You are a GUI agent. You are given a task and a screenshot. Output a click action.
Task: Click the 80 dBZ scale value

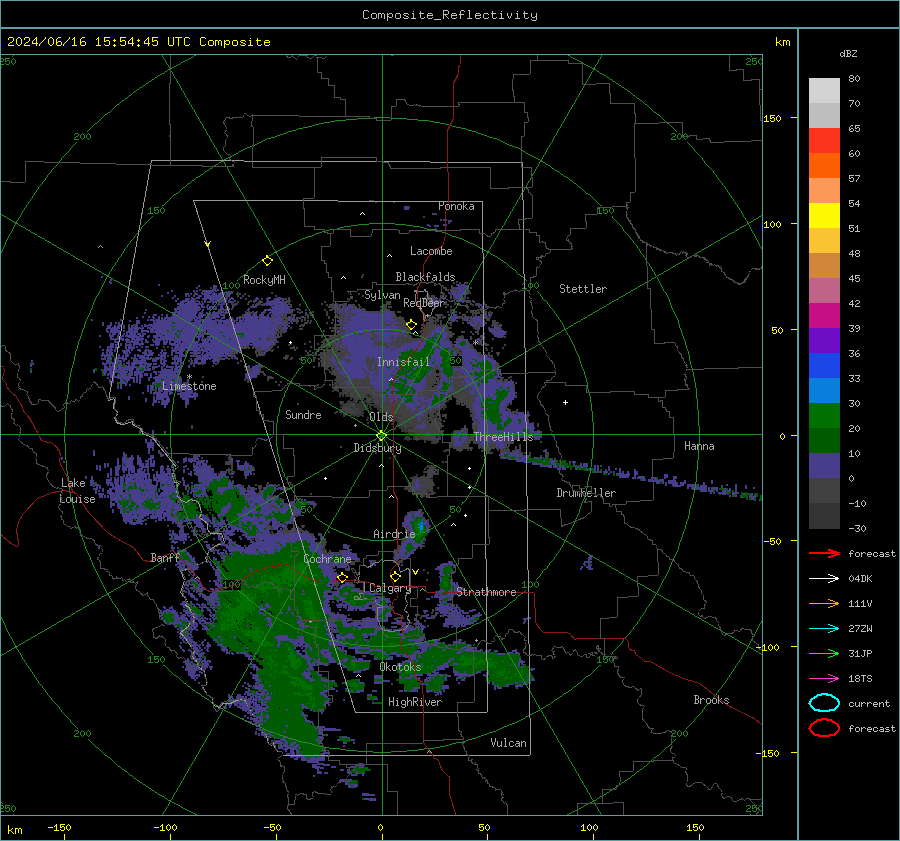coord(854,79)
